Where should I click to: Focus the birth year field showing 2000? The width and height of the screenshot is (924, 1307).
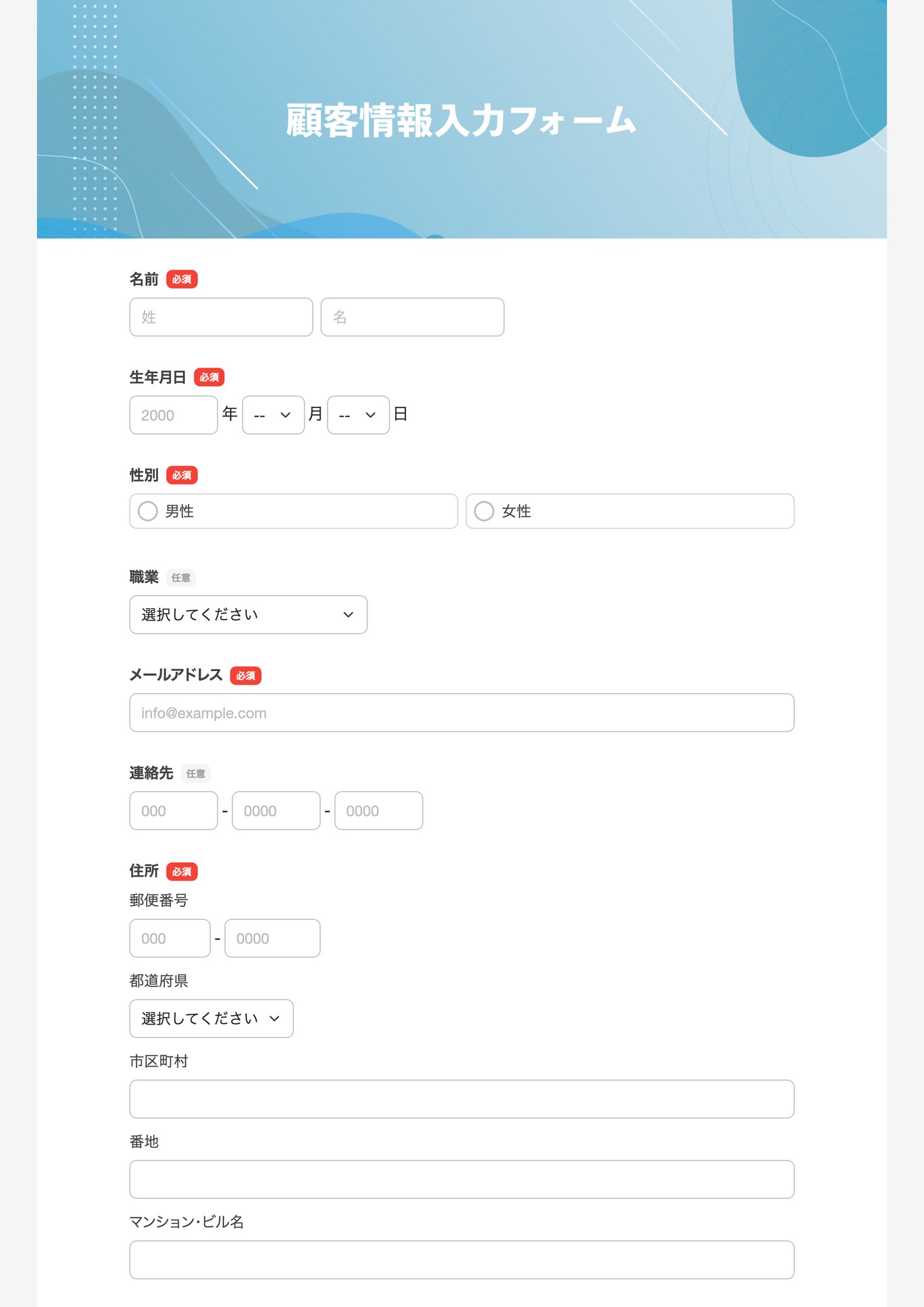tap(174, 415)
